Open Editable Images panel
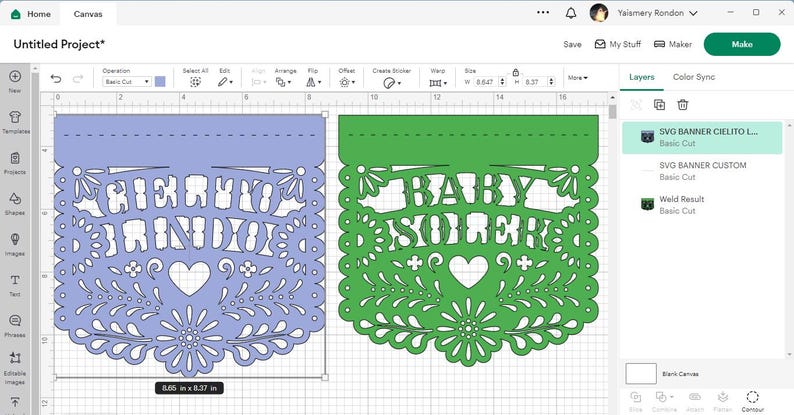Screen dimensions: 794x415 15,368
